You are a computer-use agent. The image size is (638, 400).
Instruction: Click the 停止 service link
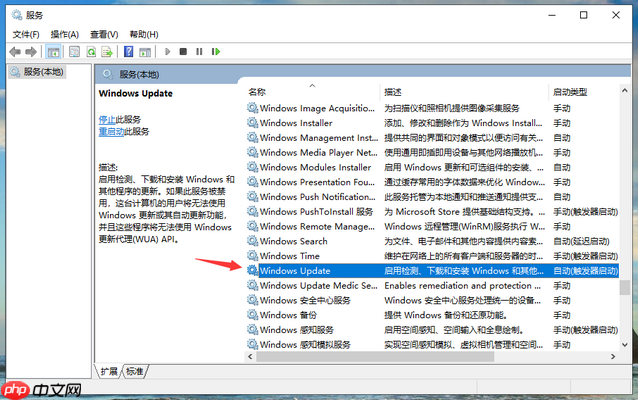click(107, 120)
